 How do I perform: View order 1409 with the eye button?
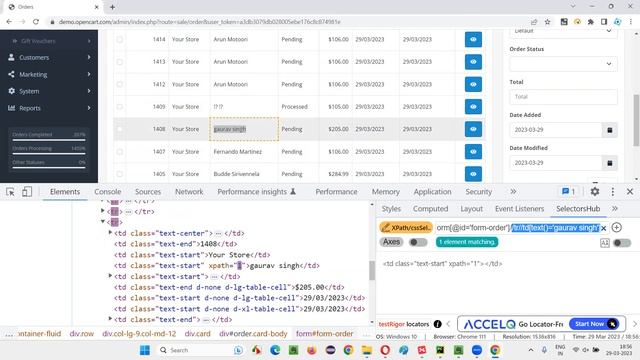click(473, 107)
